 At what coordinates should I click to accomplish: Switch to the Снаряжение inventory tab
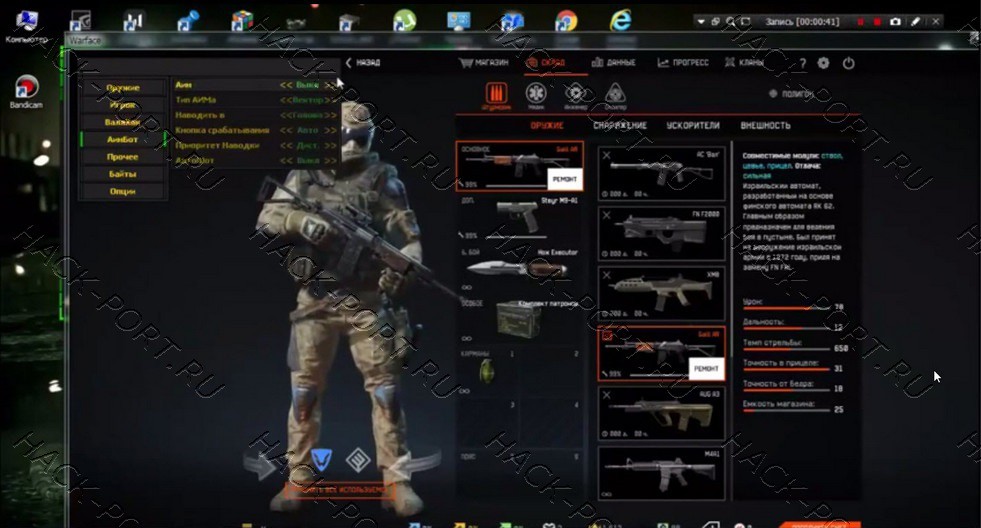(x=620, y=125)
